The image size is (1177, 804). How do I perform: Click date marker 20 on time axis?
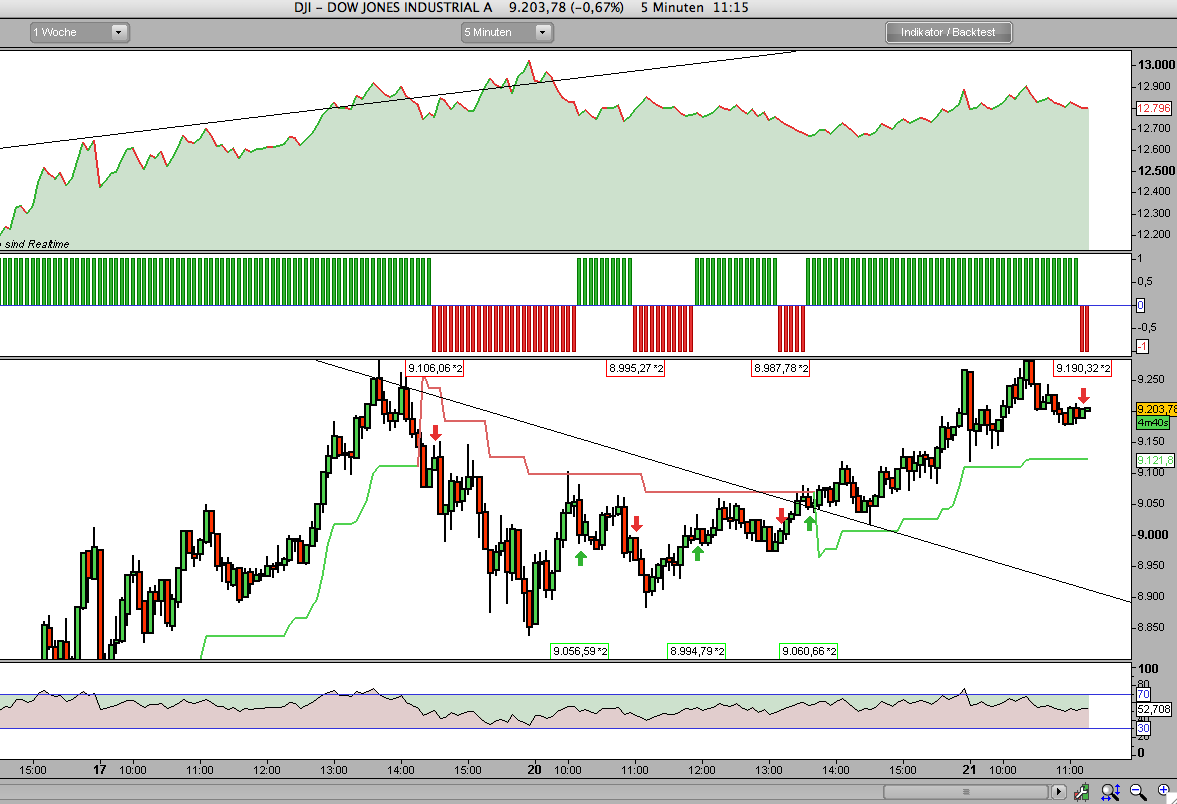(534, 769)
